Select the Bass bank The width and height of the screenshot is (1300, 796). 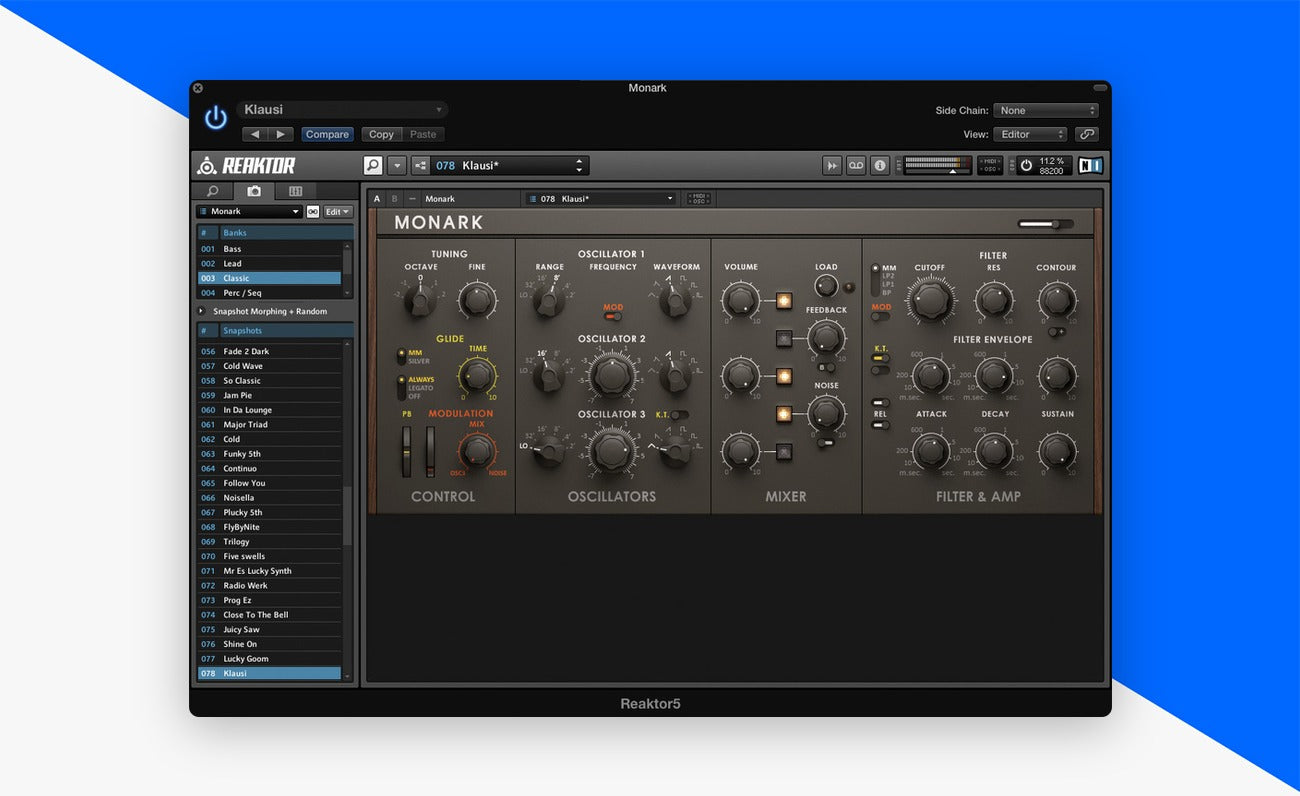pyautogui.click(x=269, y=249)
